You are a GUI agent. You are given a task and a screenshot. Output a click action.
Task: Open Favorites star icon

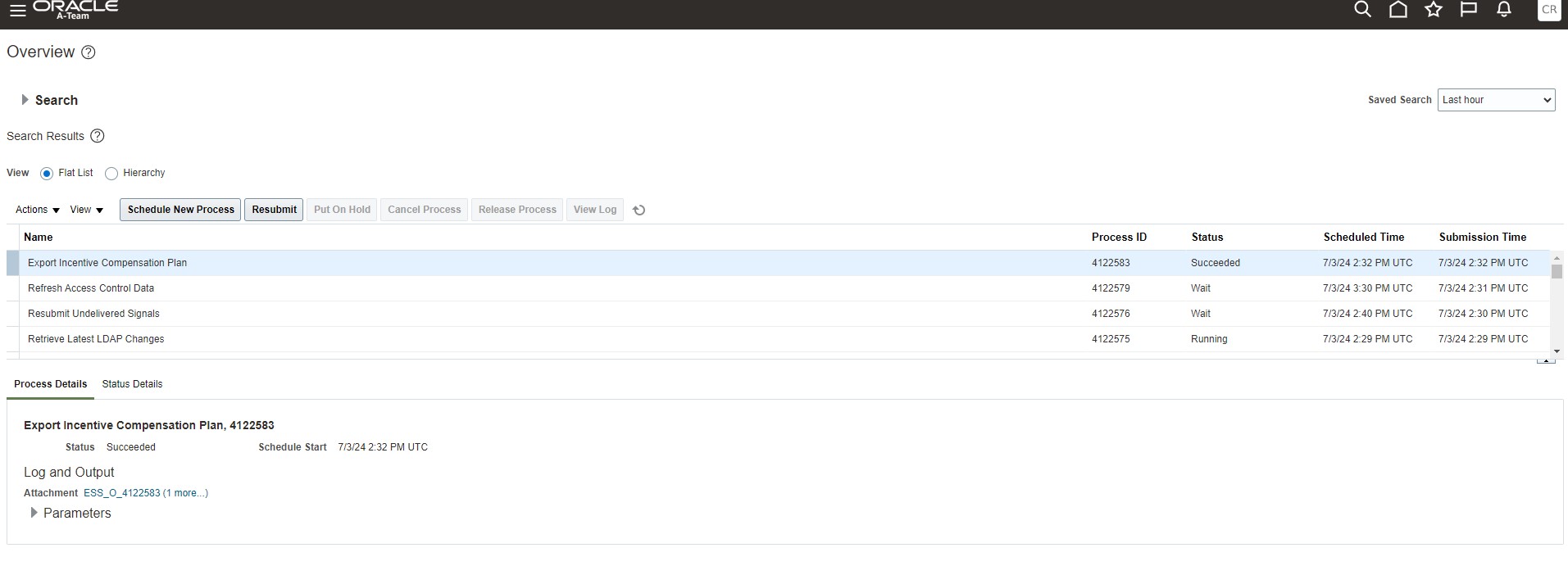(x=1434, y=9)
